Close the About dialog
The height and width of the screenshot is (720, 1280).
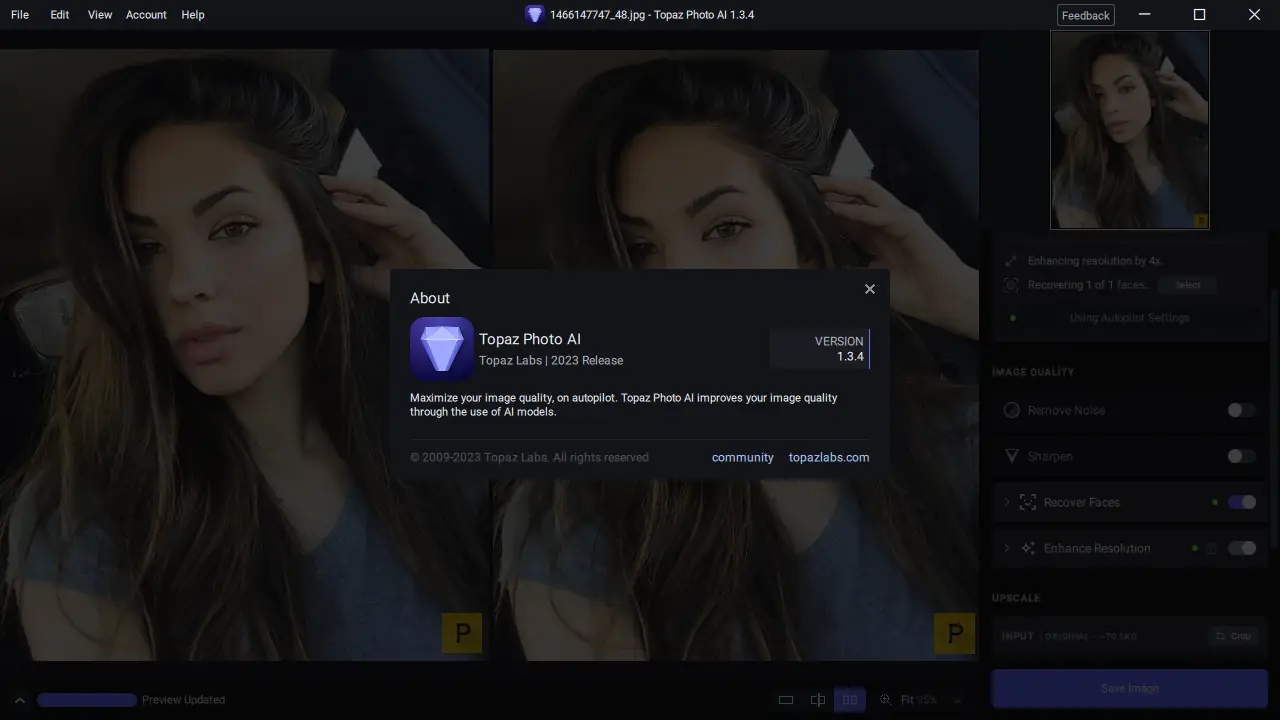869,289
